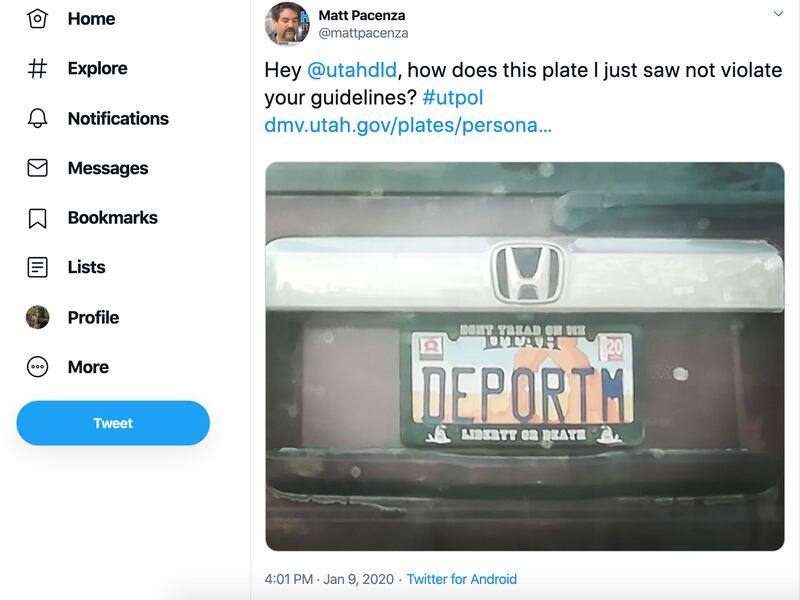Follow the @utahdld mention link
This screenshot has width=800, height=600.
[x=351, y=71]
